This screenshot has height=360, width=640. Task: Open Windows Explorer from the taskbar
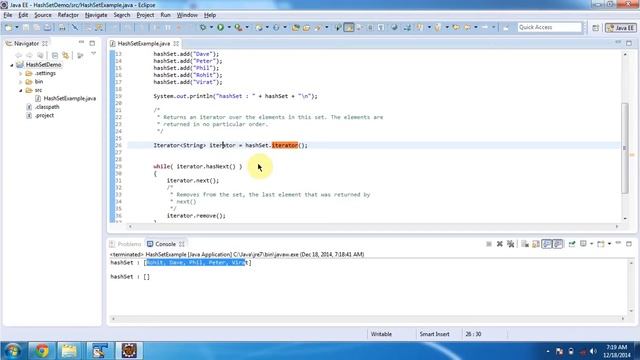[x=69, y=351]
